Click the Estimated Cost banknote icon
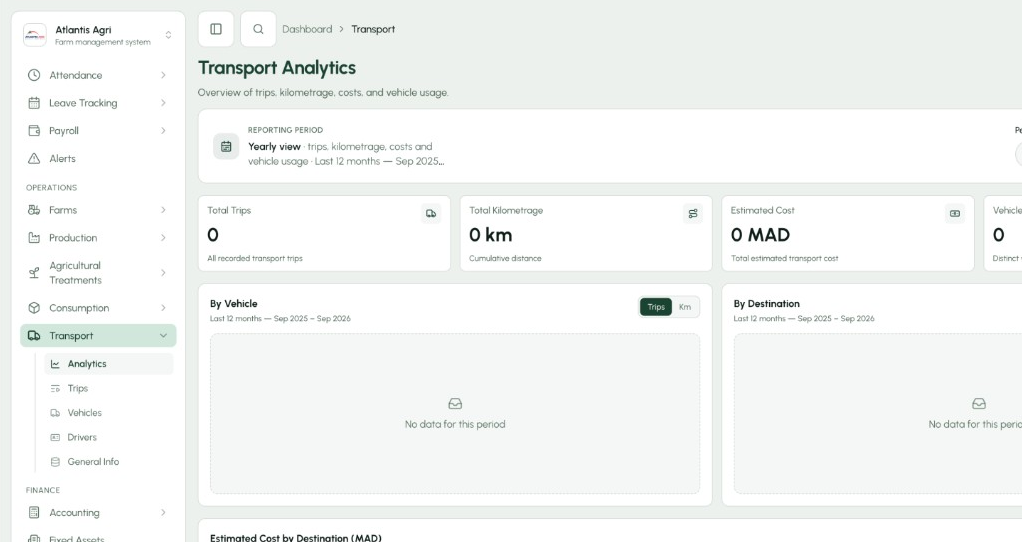This screenshot has width=1022, height=542. 955,214
